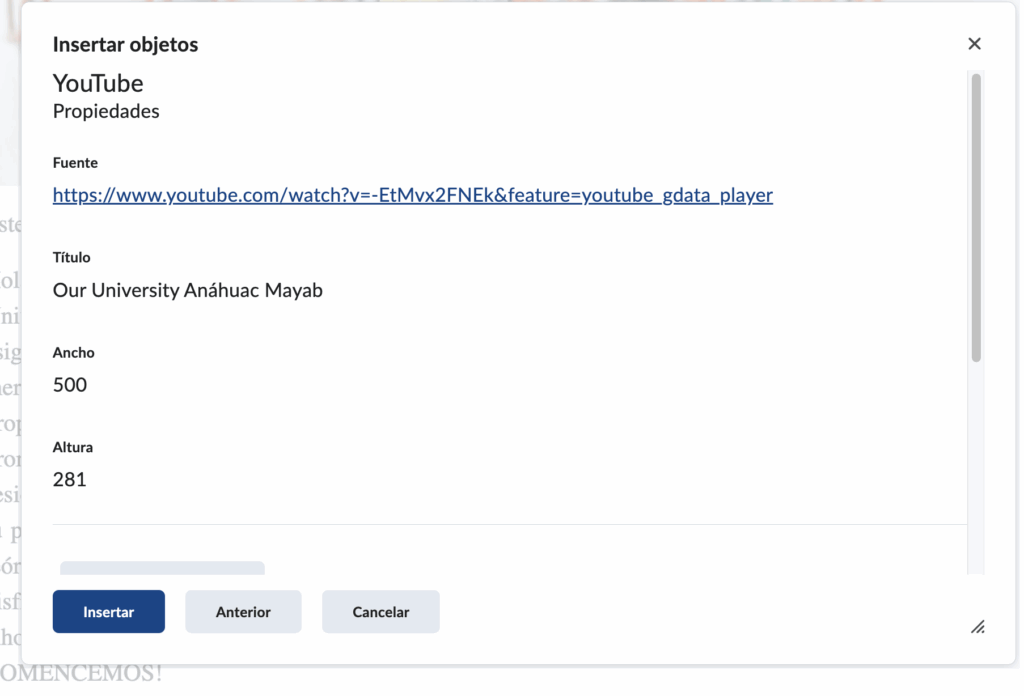Close the Insertar objetos dialog

tap(974, 44)
